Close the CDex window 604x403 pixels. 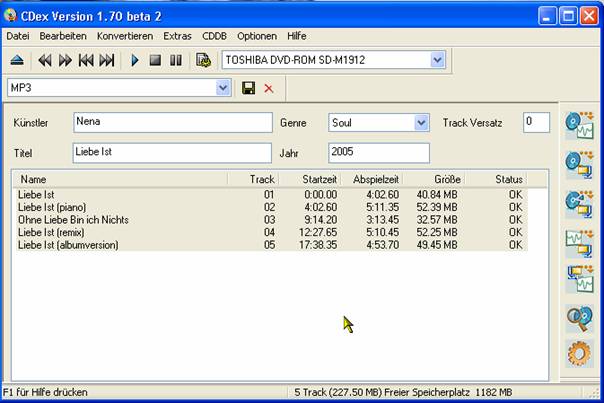tap(589, 16)
